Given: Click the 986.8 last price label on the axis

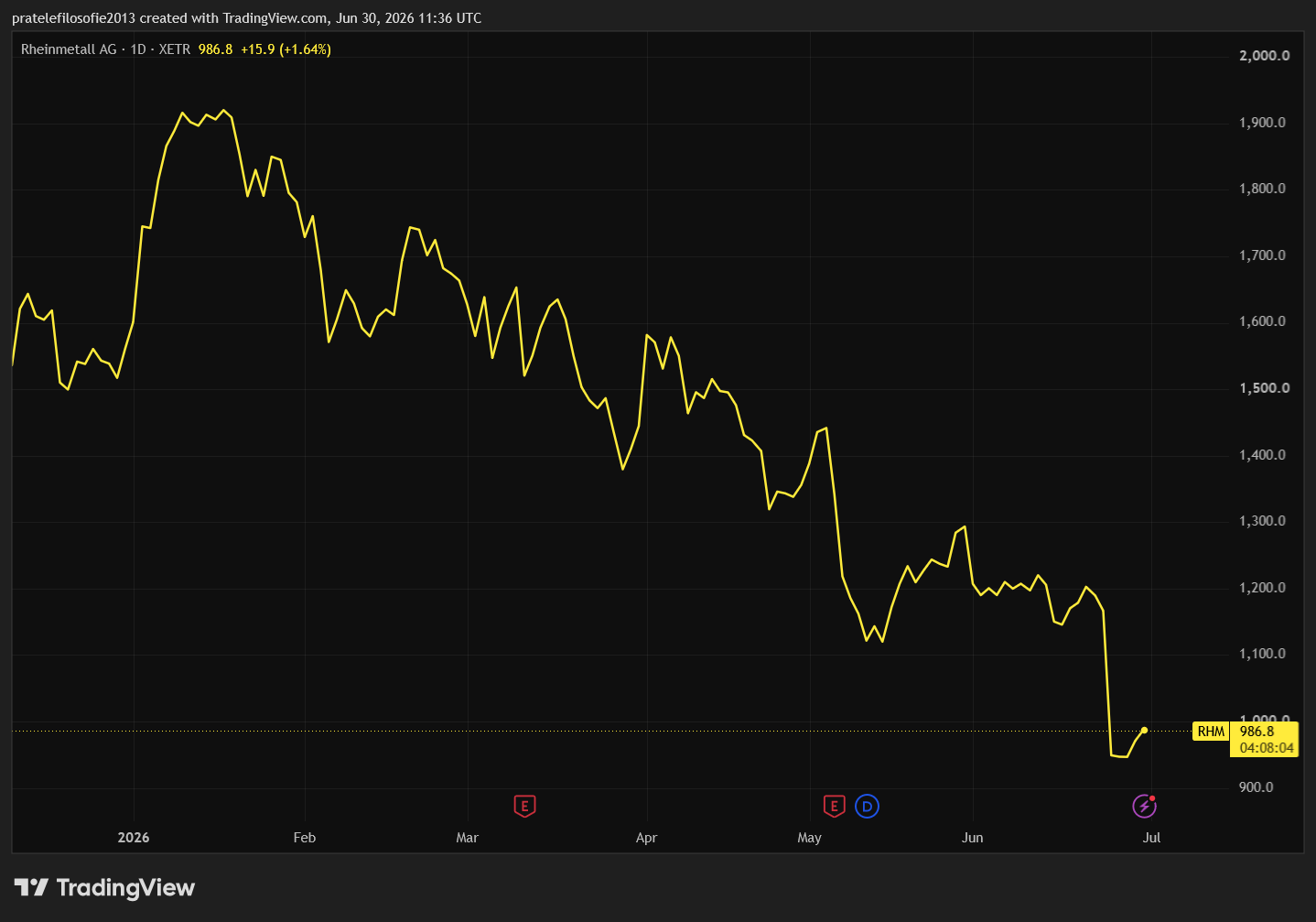Looking at the screenshot, I should (x=1257, y=732).
